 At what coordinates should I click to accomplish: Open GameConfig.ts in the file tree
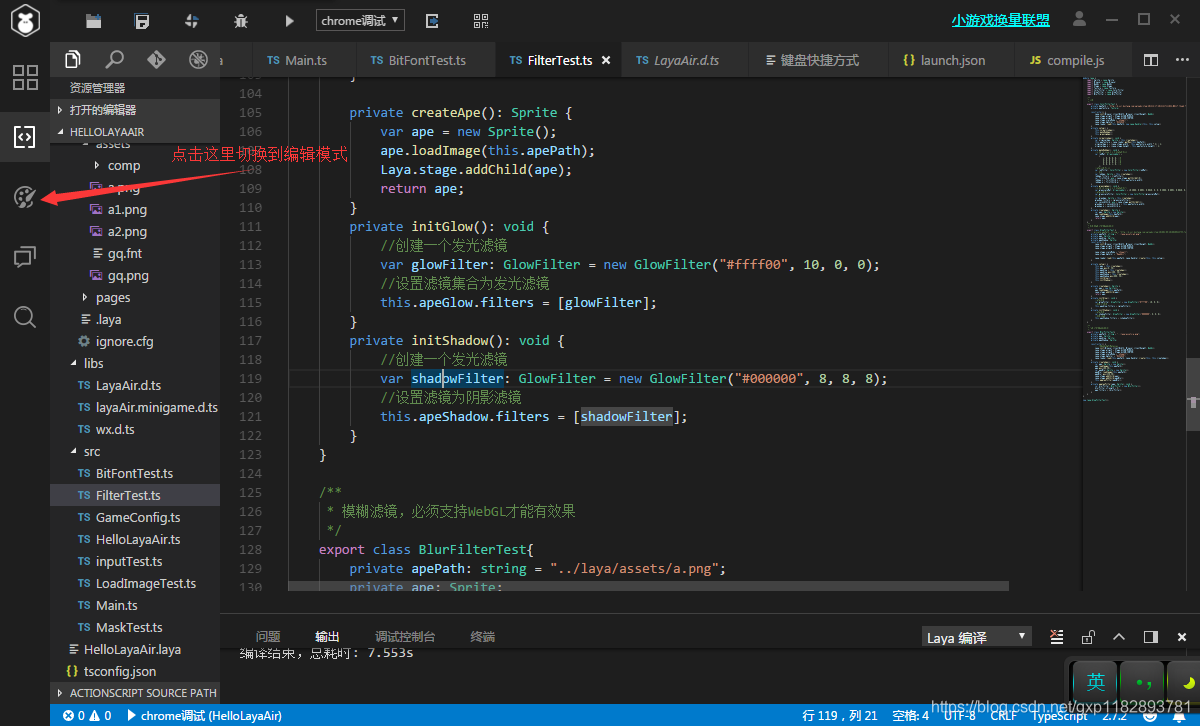click(138, 517)
